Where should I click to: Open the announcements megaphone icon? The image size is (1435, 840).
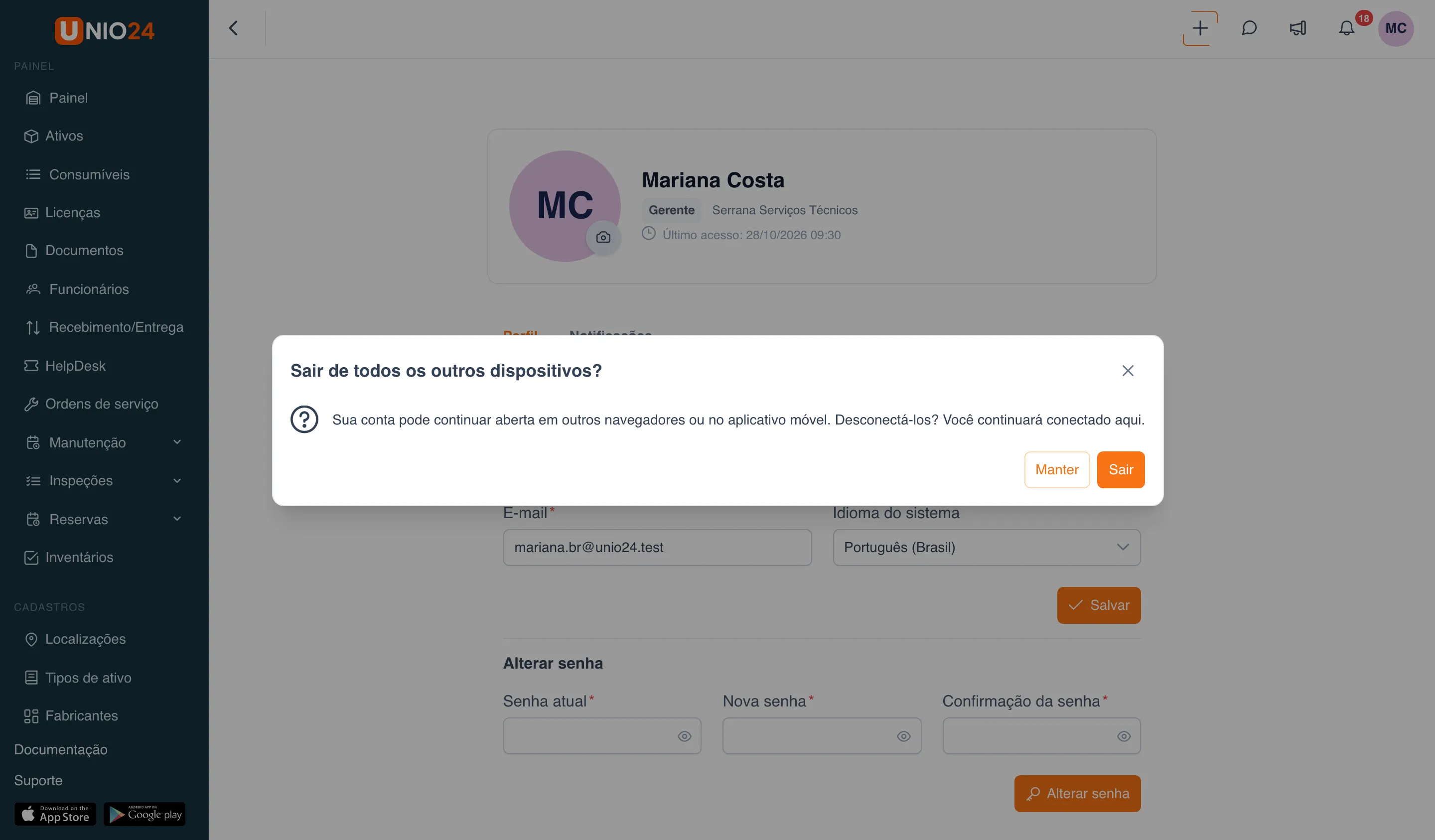pyautogui.click(x=1298, y=28)
